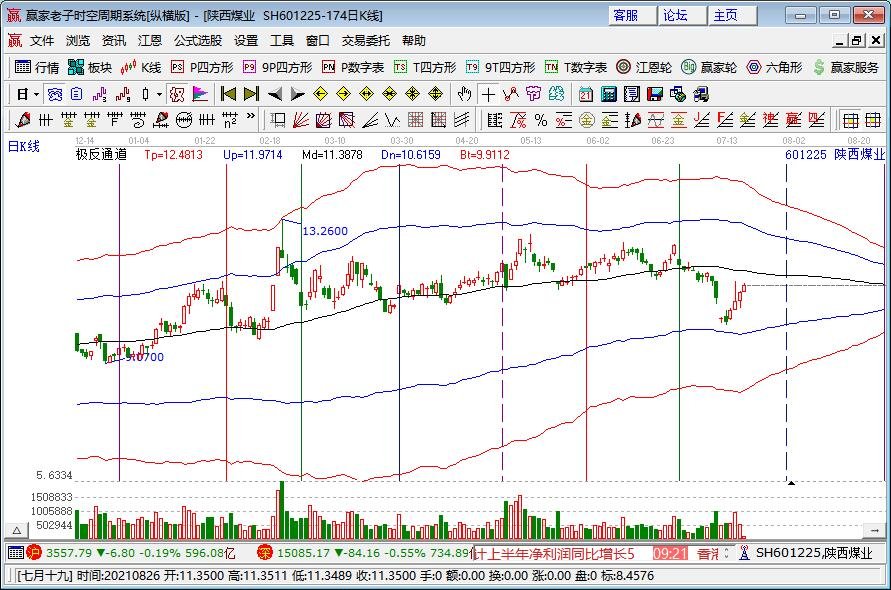891x590 pixels.
Task: Open 赢家服务 with the dollar icon
Action: click(x=846, y=68)
